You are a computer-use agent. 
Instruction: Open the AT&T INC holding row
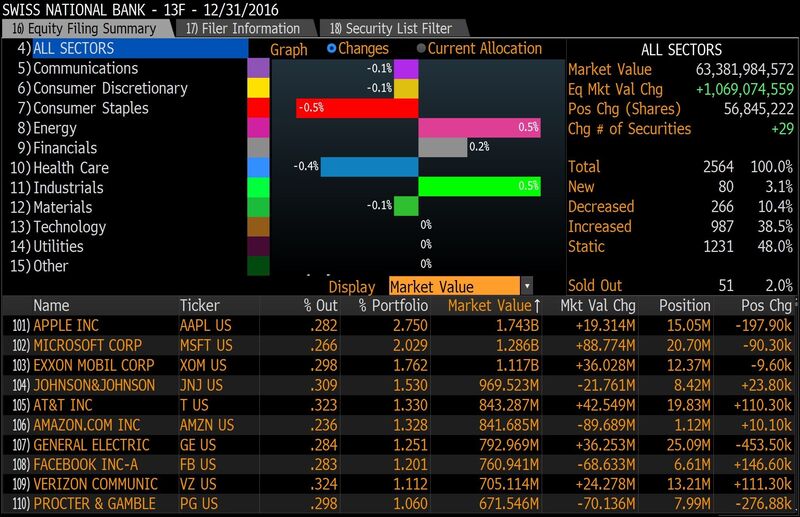(400, 405)
